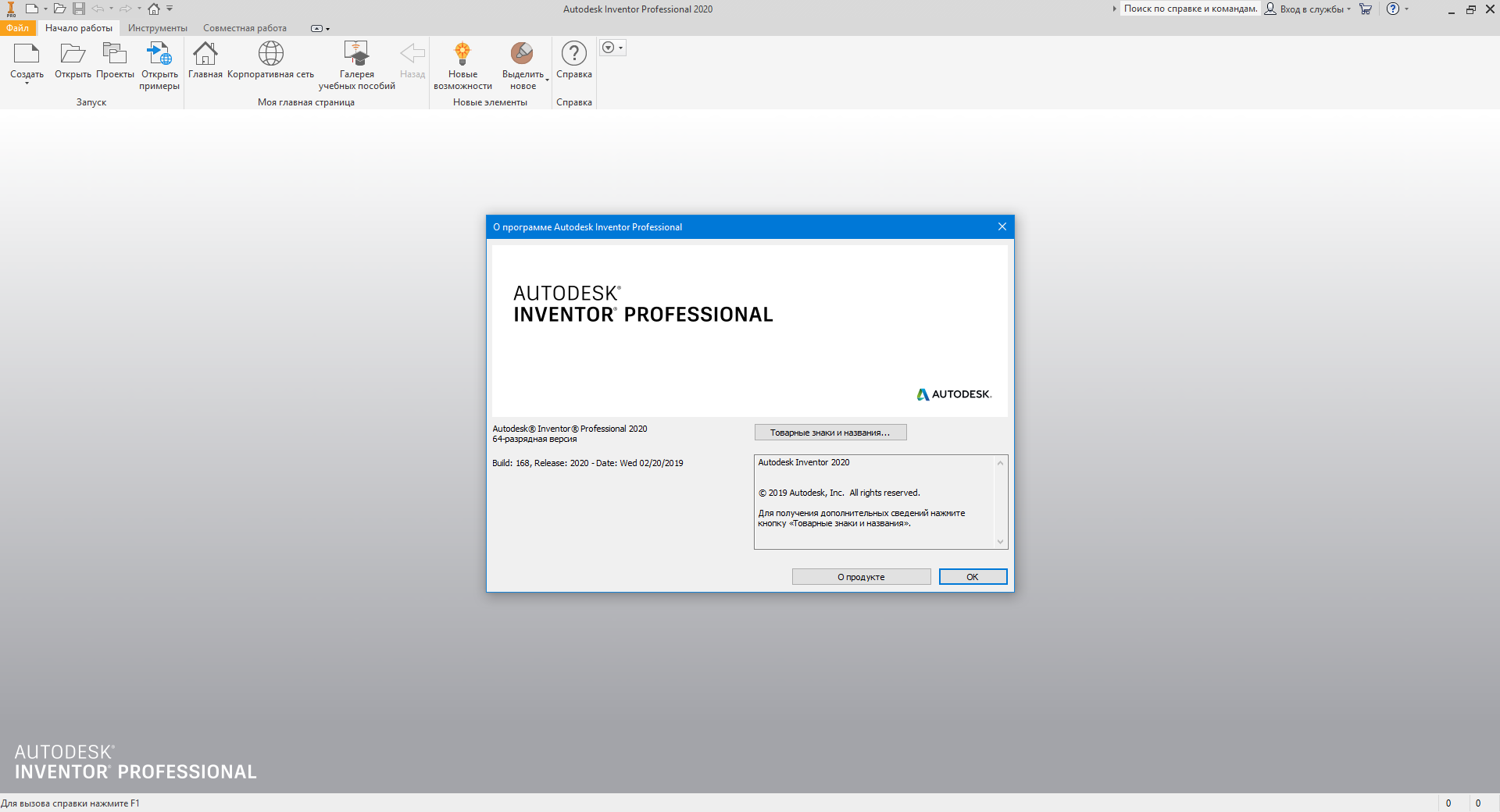Open Галерея учебных пособий icon
The width and height of the screenshot is (1500, 812).
coord(356,55)
